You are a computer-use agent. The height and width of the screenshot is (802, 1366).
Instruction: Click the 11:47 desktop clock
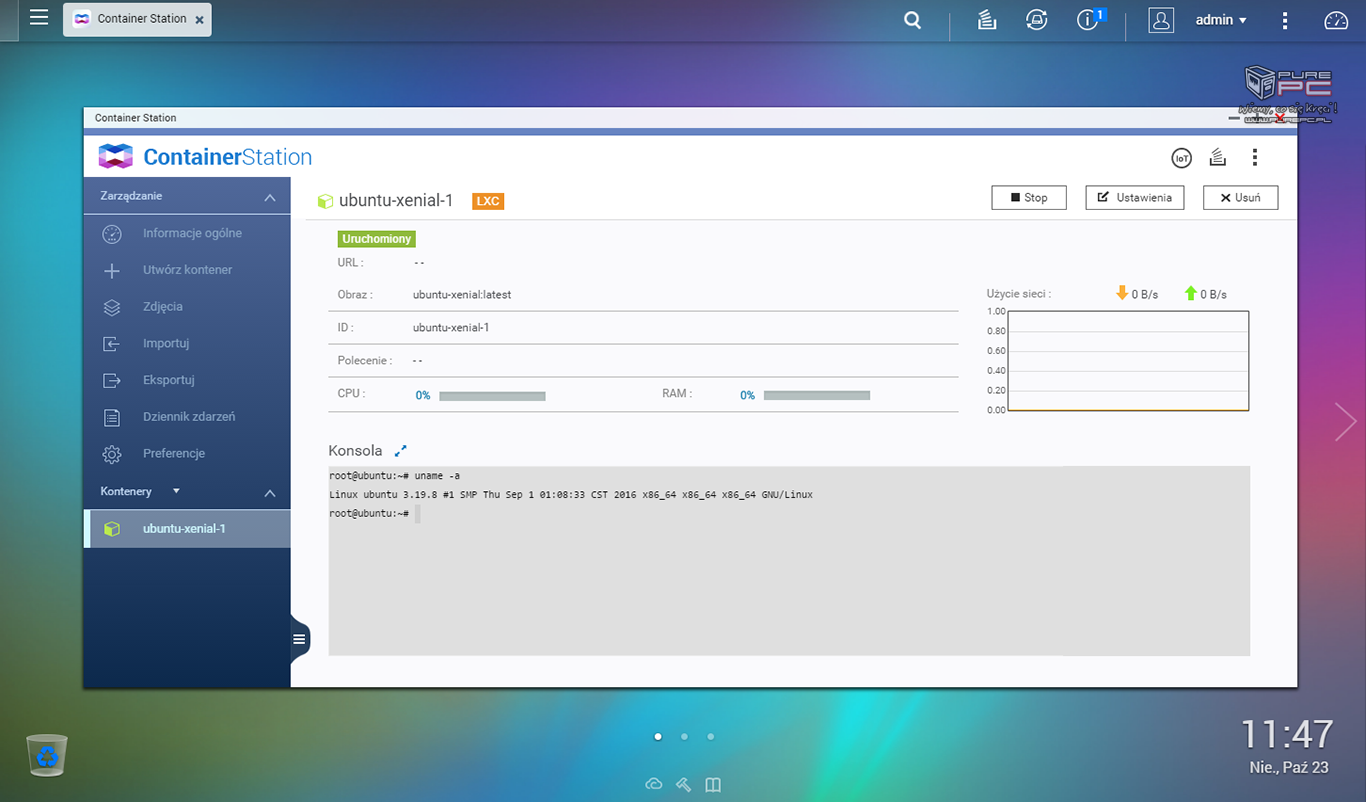tap(1287, 734)
